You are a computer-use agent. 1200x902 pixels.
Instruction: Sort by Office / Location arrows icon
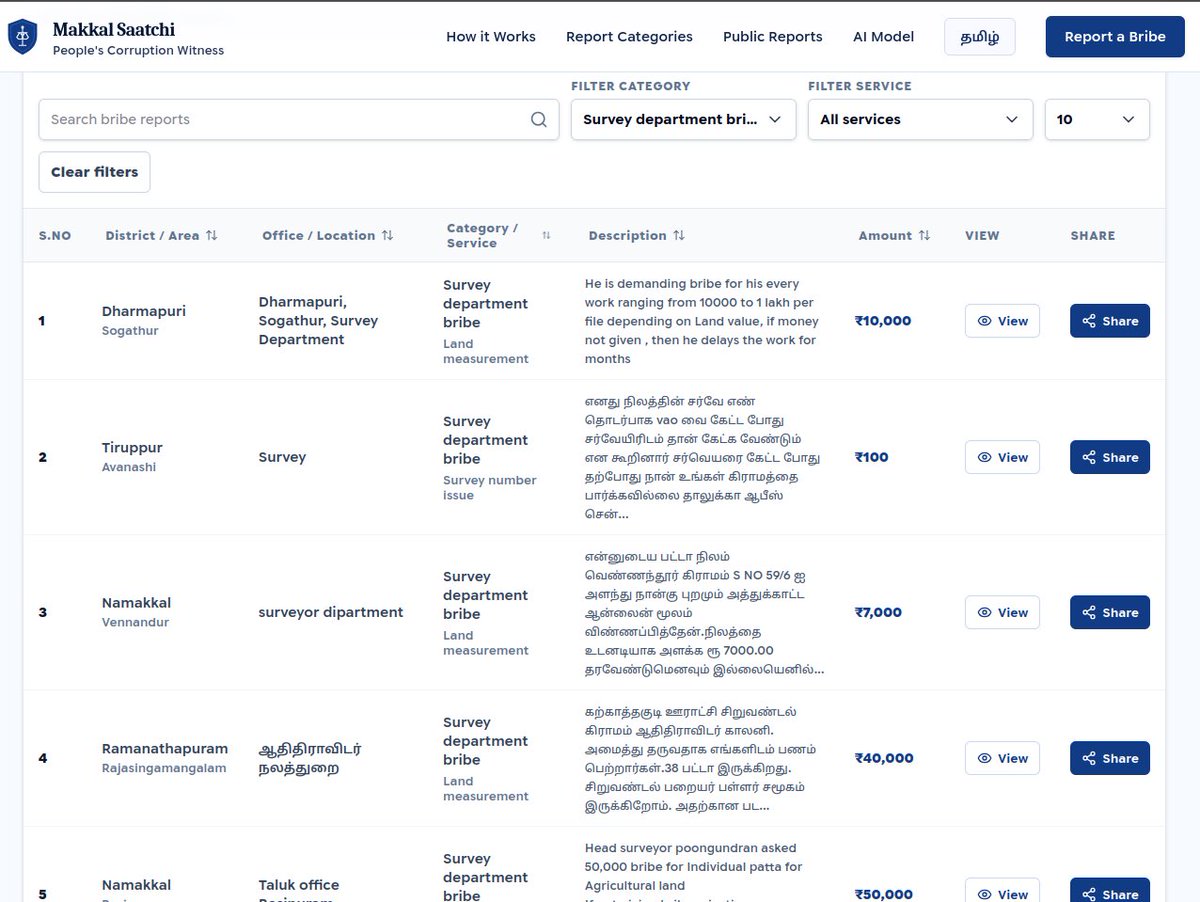[387, 236]
